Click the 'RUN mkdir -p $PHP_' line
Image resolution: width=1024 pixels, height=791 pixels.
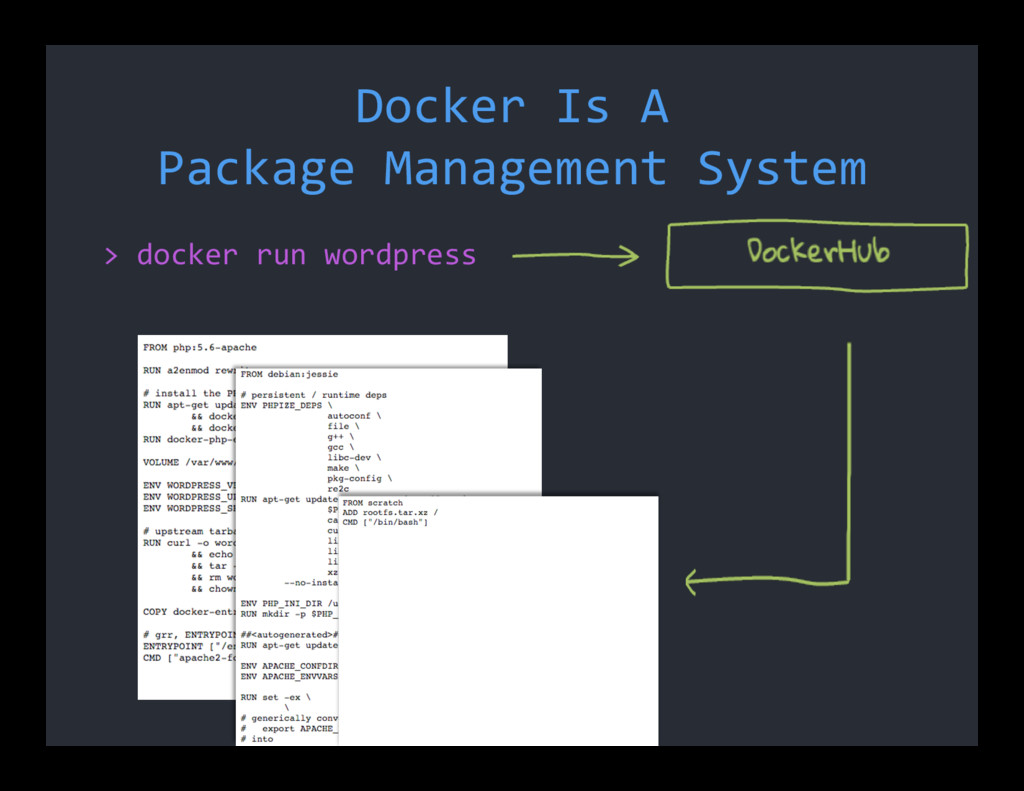coord(289,614)
